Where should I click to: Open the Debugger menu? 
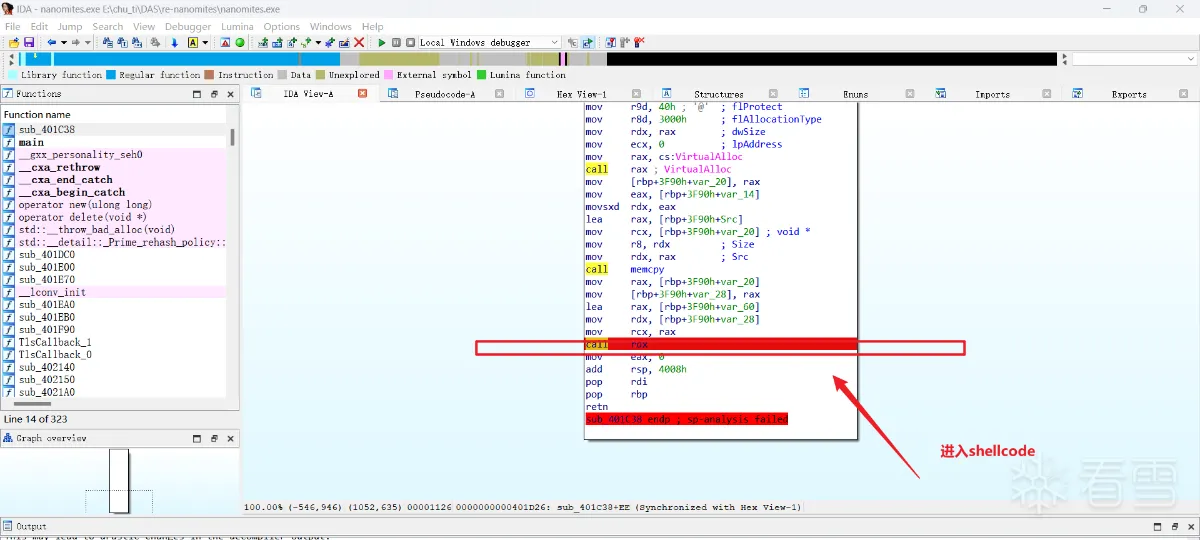coord(188,27)
